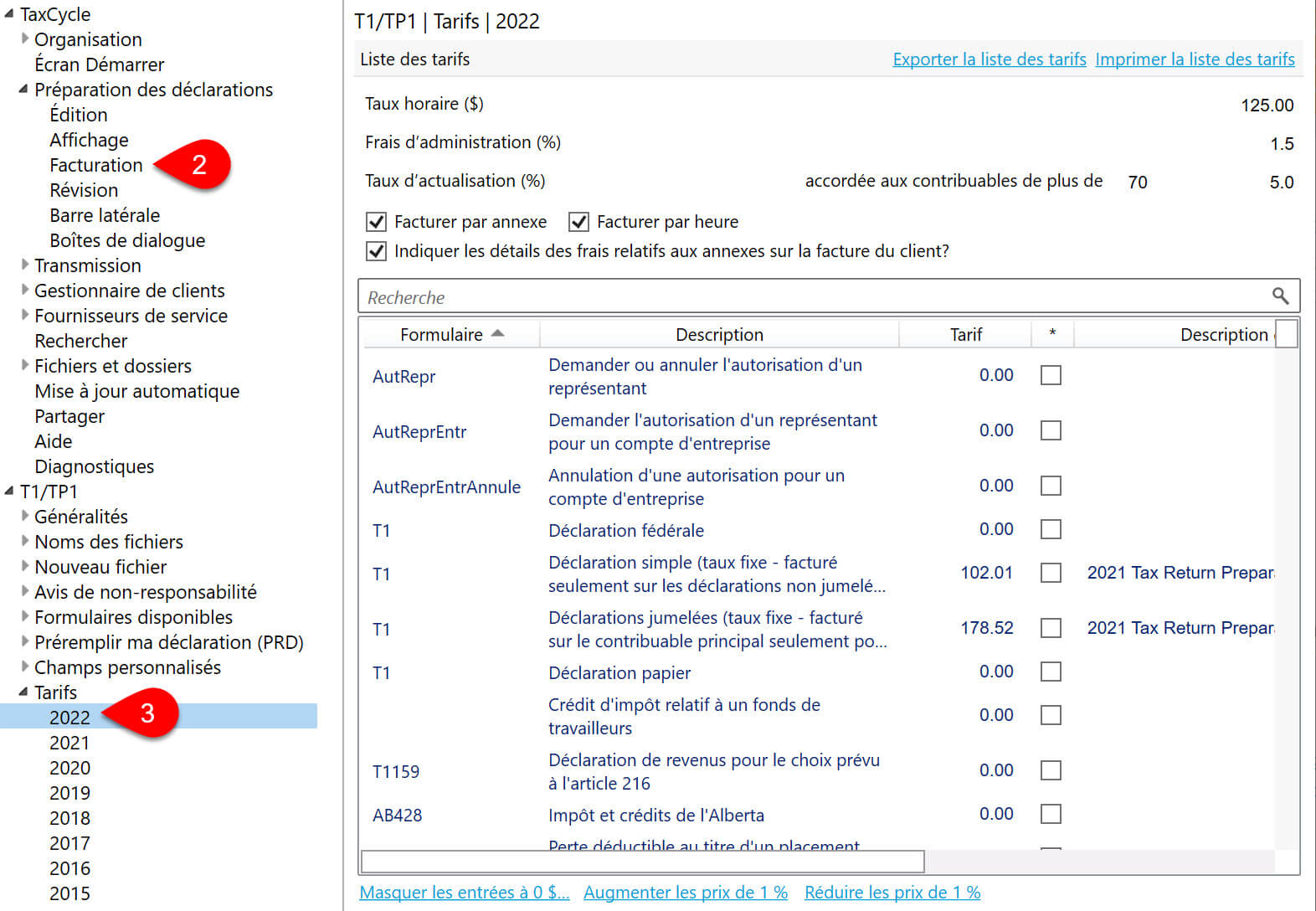
Task: Expand the Organisation node
Action: [25, 39]
